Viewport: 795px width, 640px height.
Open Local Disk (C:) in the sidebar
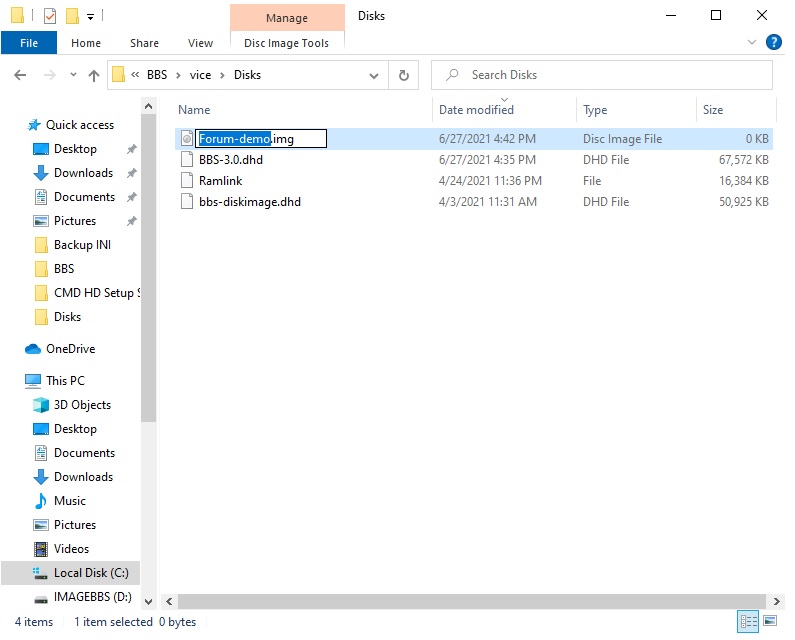[91, 573]
